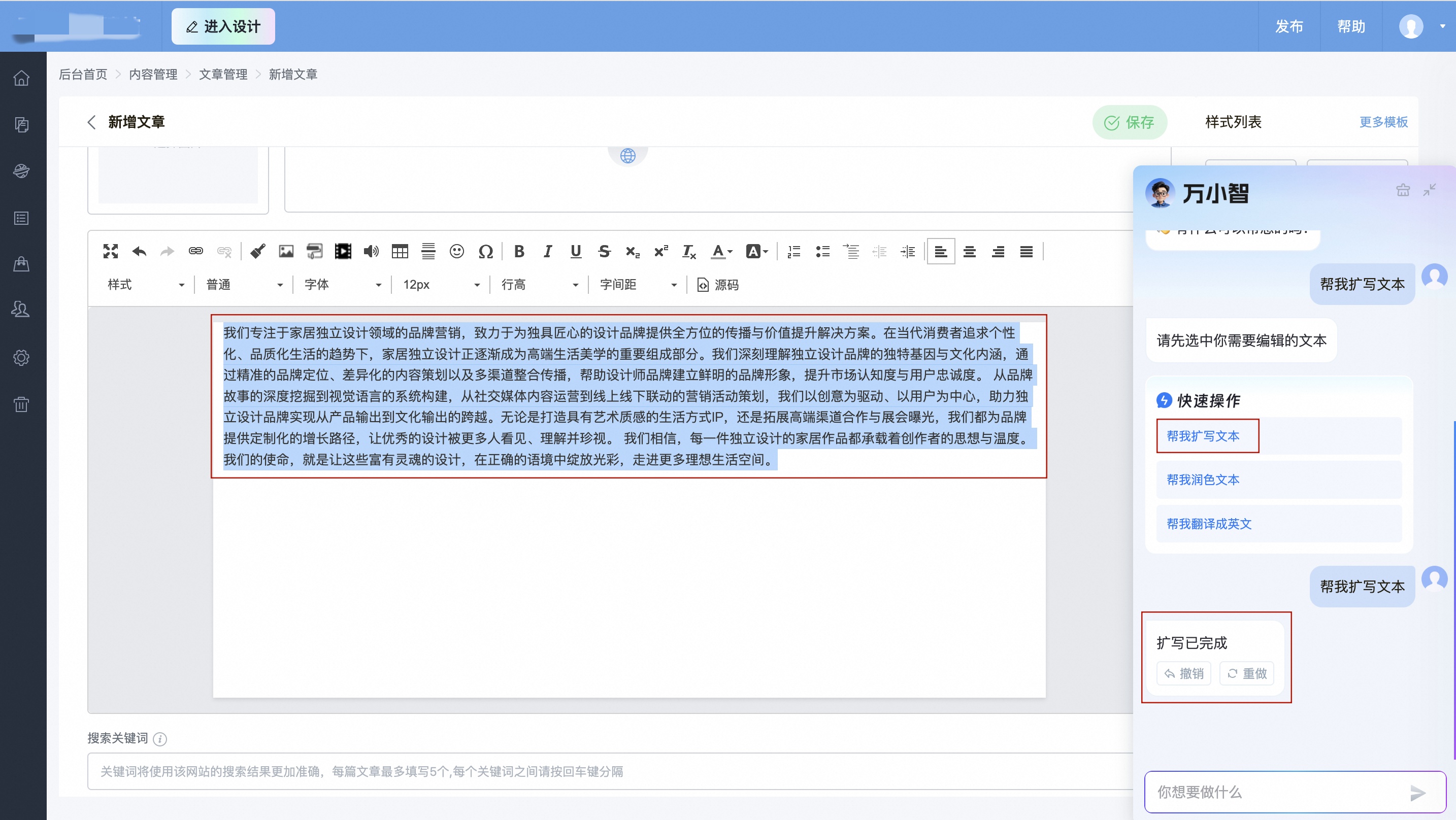This screenshot has width=1456, height=820.
Task: Open the font color picker
Action: coord(721,252)
